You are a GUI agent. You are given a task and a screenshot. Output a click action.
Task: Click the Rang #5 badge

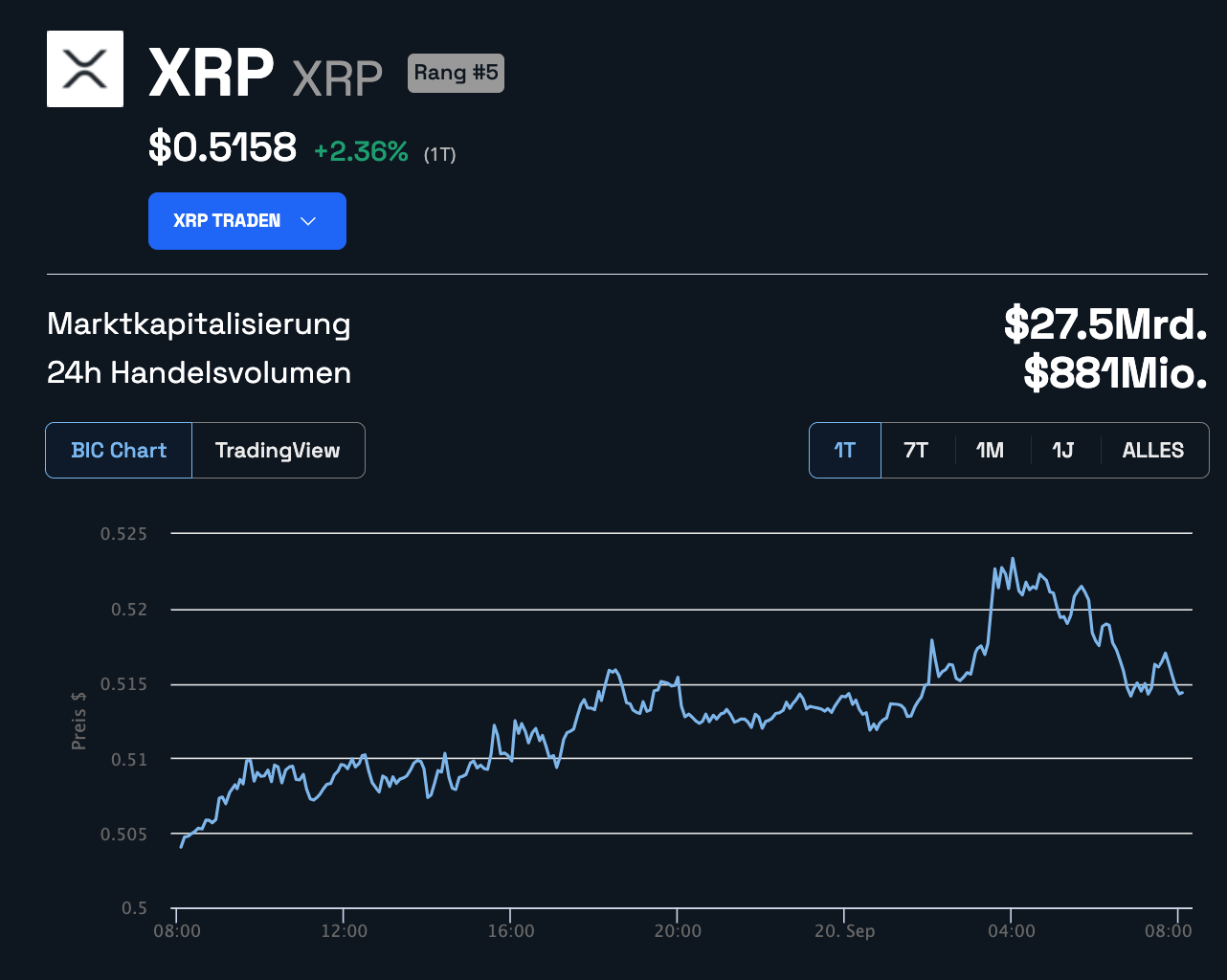(x=456, y=73)
